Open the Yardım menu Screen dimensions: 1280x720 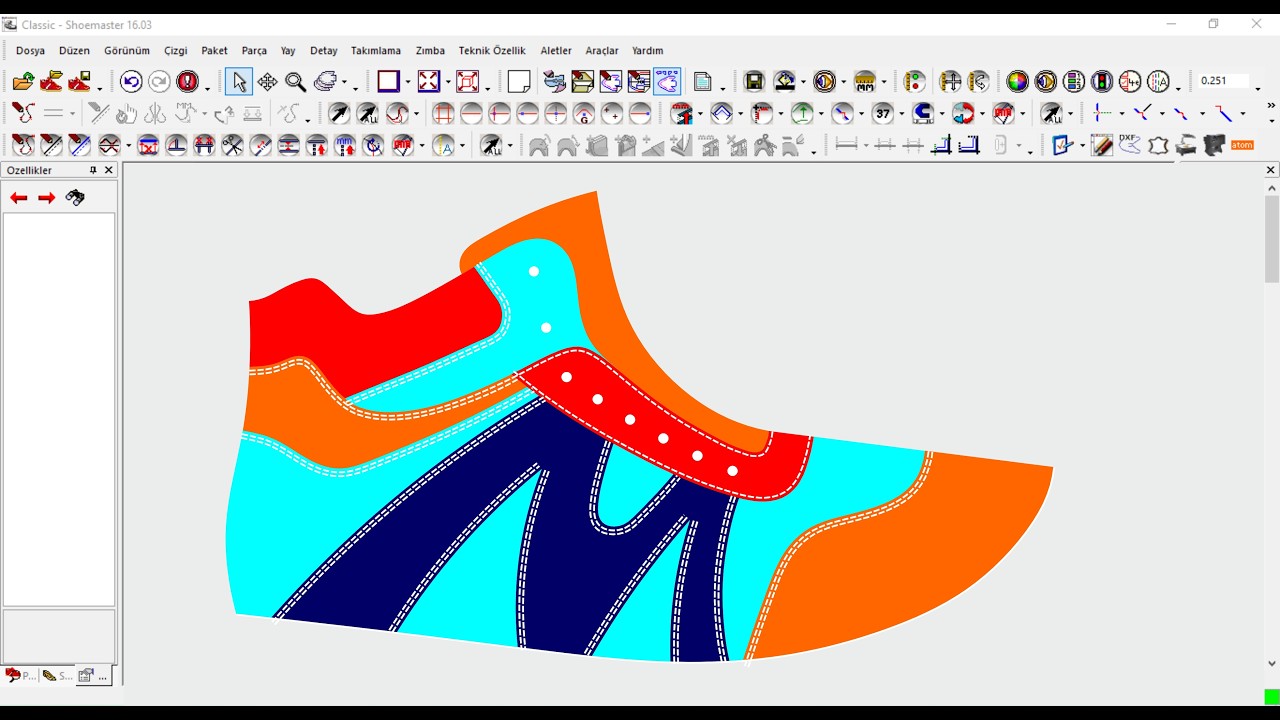pos(647,51)
